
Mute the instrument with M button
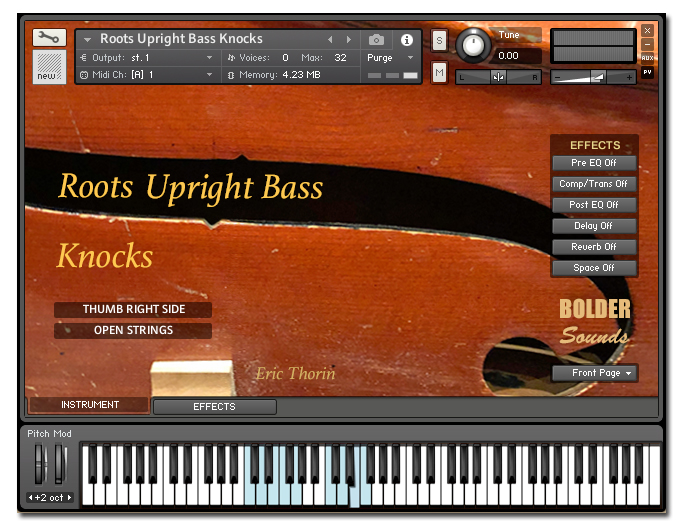pyautogui.click(x=439, y=73)
